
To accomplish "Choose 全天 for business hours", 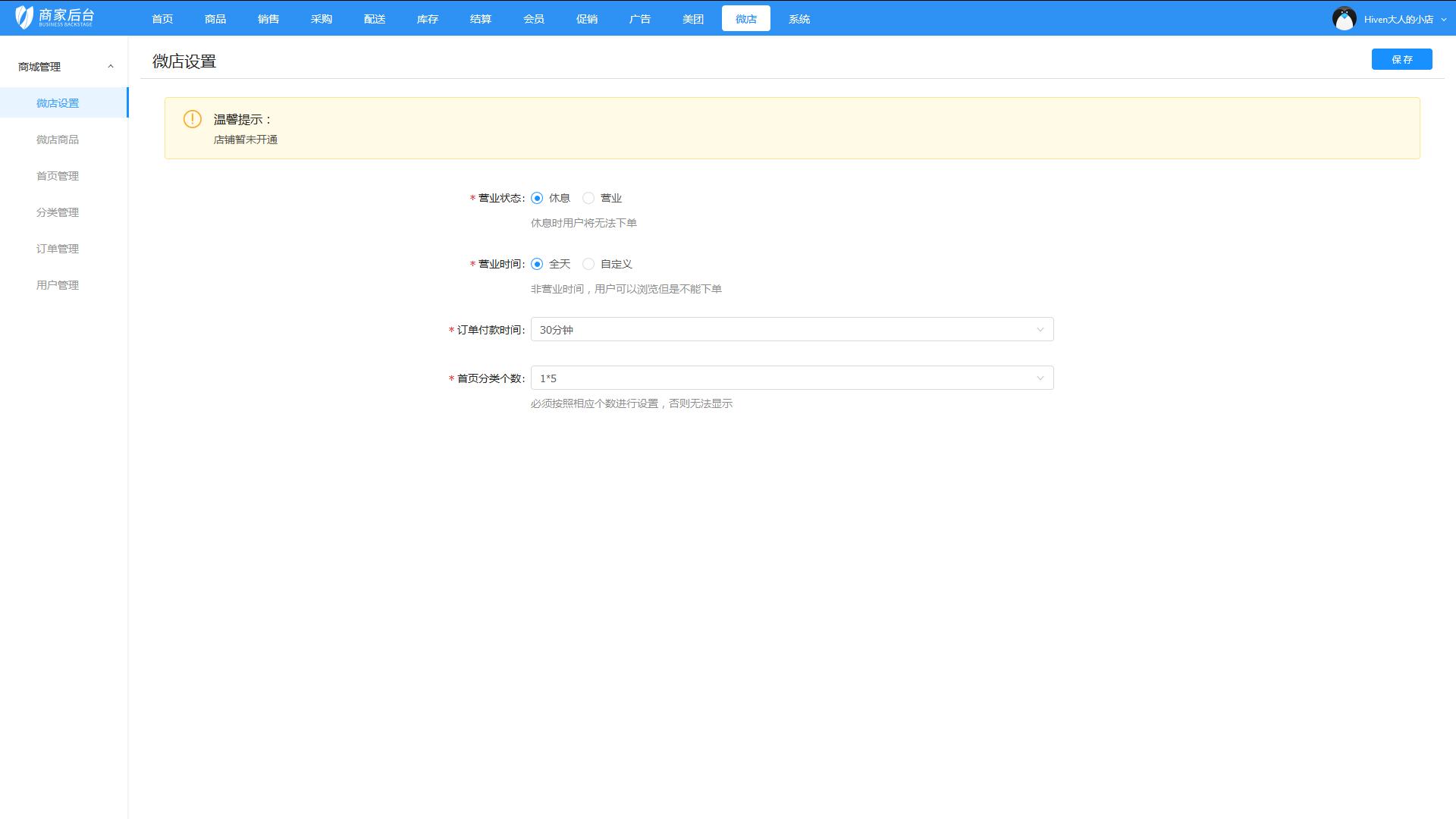I will click(536, 263).
